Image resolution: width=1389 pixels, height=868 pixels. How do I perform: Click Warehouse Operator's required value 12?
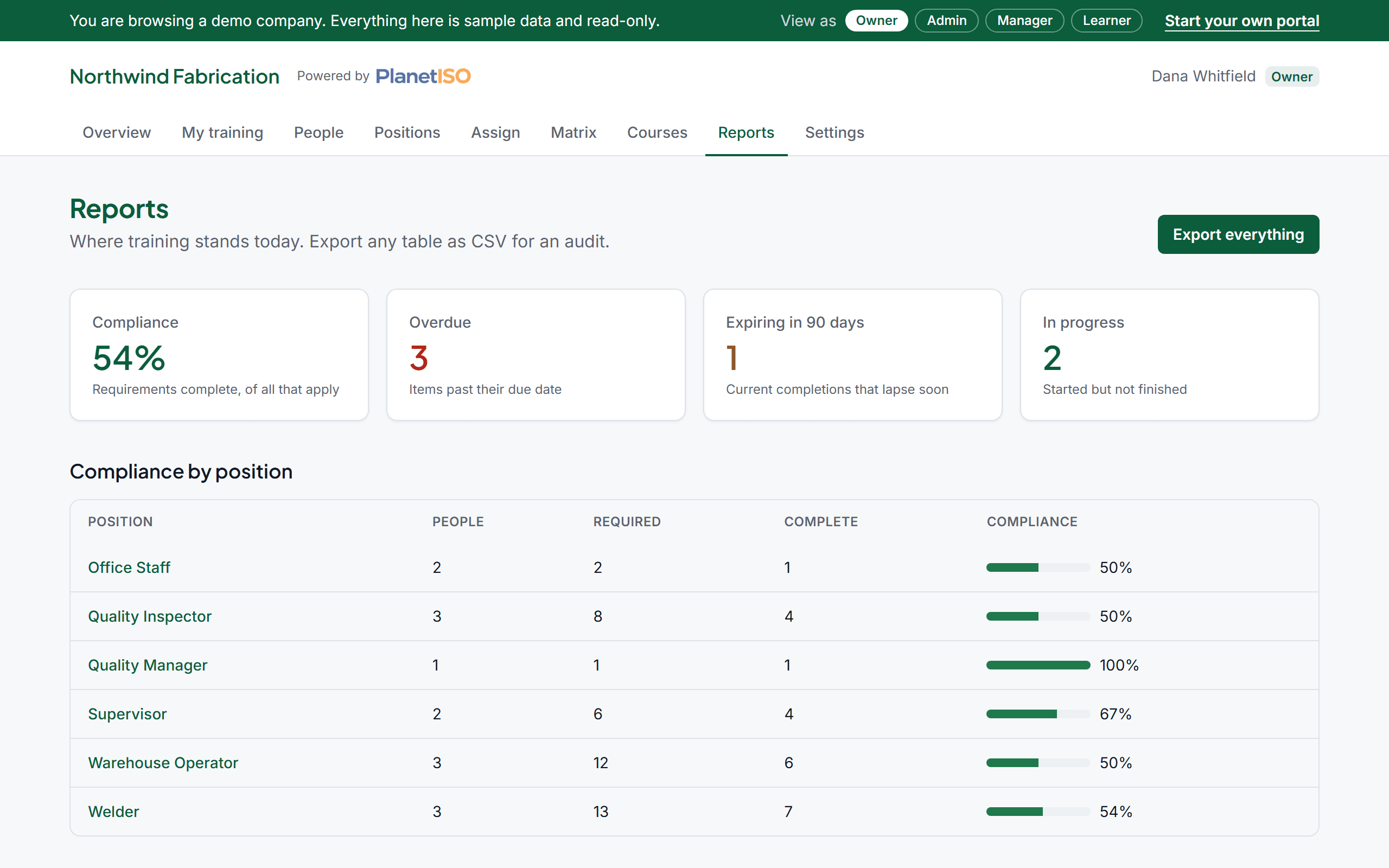601,762
